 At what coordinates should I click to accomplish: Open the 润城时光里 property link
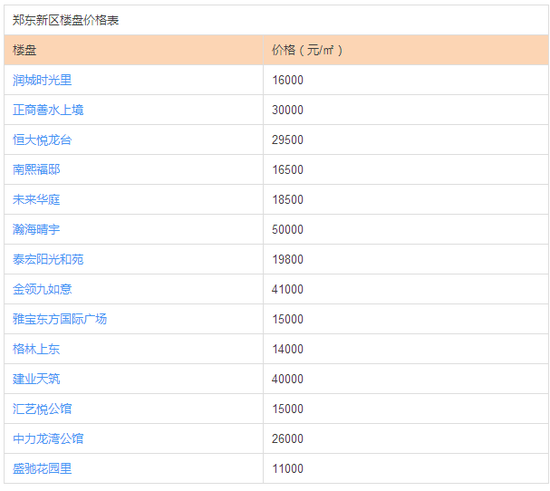click(x=42, y=80)
